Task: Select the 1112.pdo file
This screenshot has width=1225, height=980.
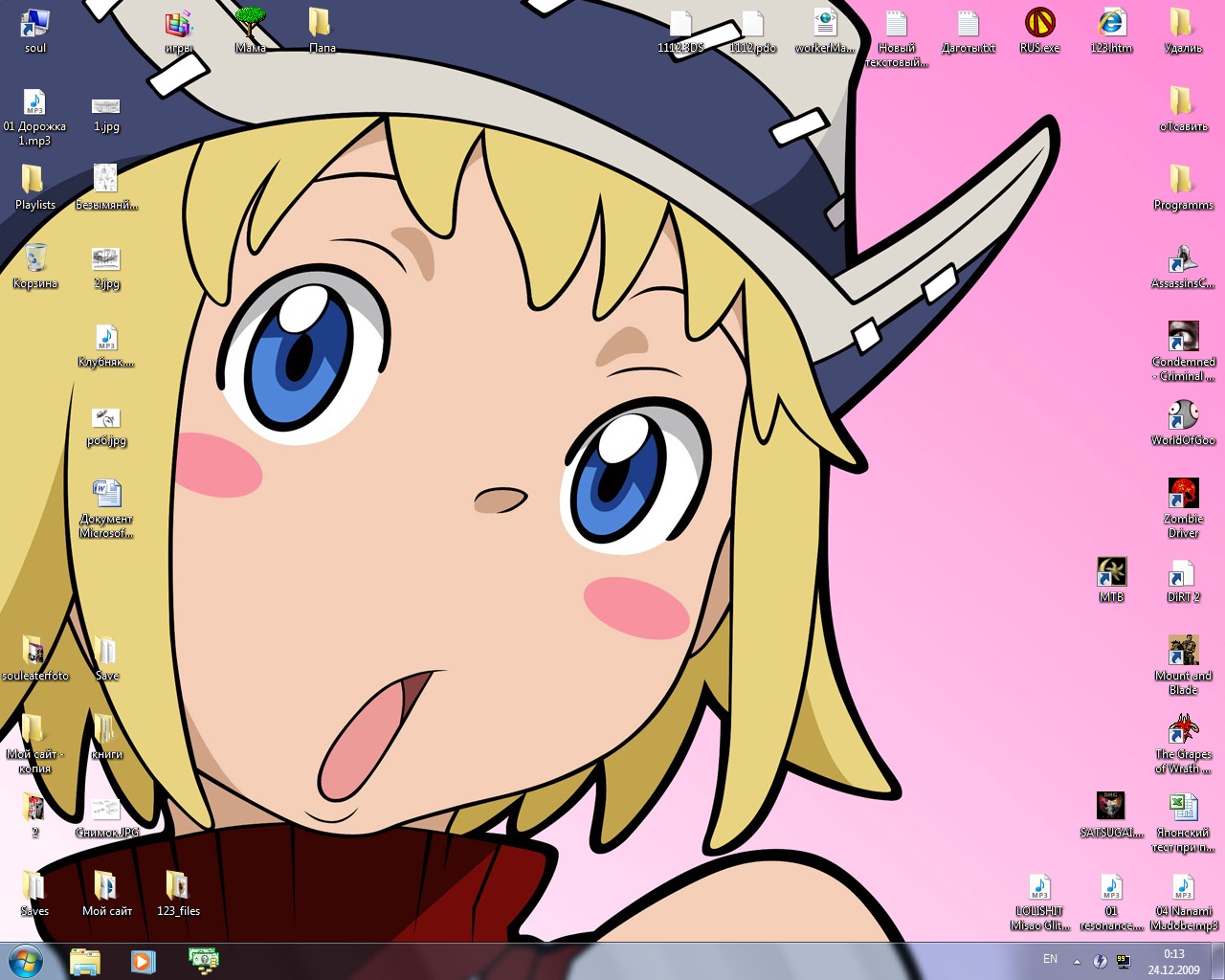Action: (753, 30)
